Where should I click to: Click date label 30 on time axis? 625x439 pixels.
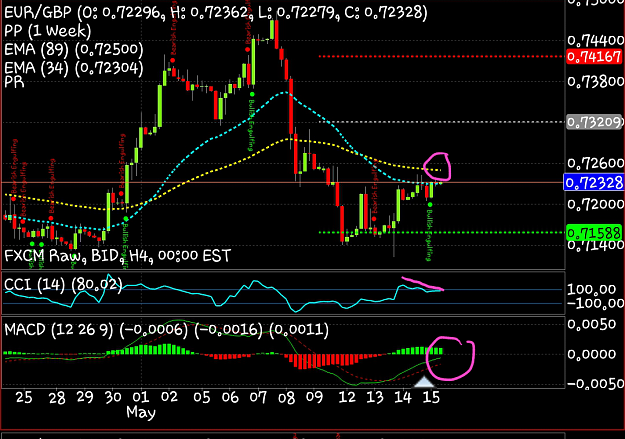(113, 398)
